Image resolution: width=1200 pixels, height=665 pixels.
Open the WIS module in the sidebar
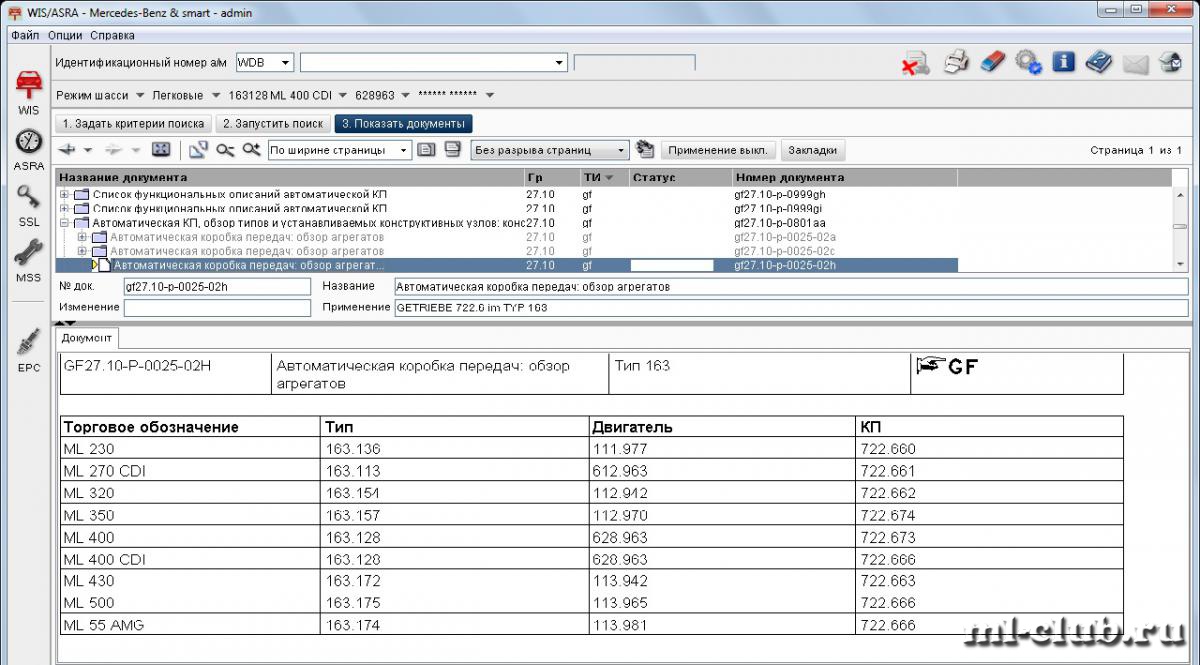point(28,92)
